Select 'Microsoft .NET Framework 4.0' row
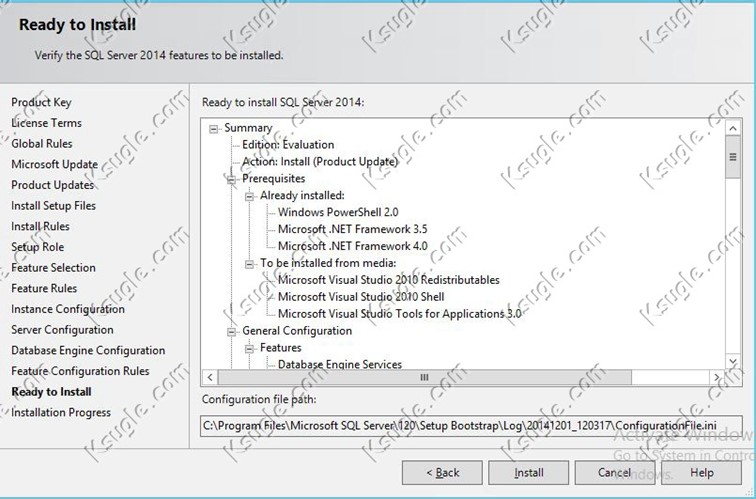The width and height of the screenshot is (756, 499). coord(352,246)
